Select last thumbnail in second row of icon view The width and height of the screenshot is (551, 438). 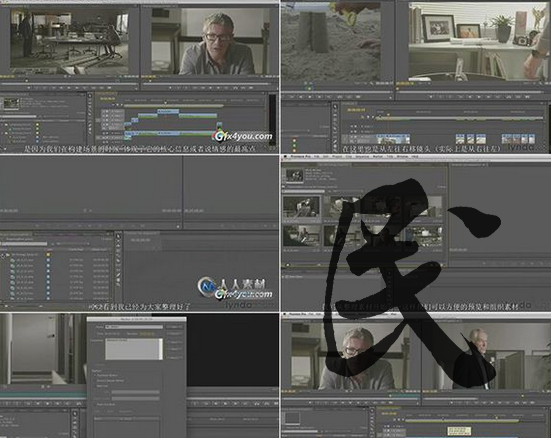click(x=423, y=236)
